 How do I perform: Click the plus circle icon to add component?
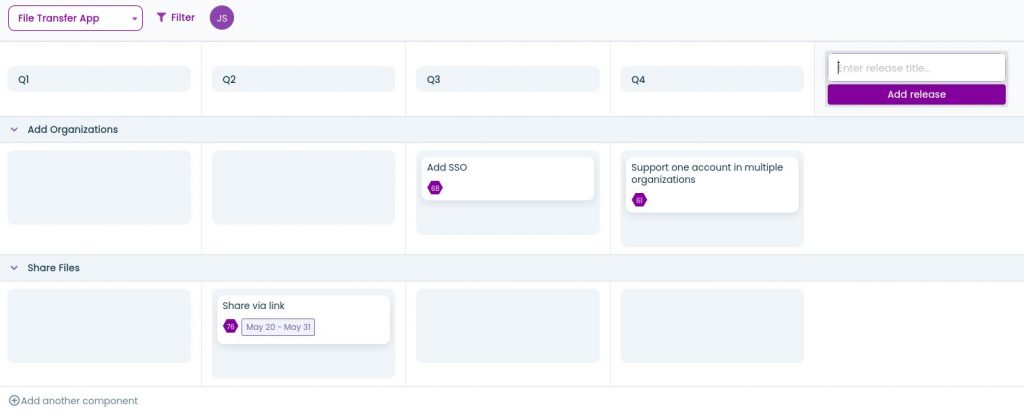tap(14, 401)
